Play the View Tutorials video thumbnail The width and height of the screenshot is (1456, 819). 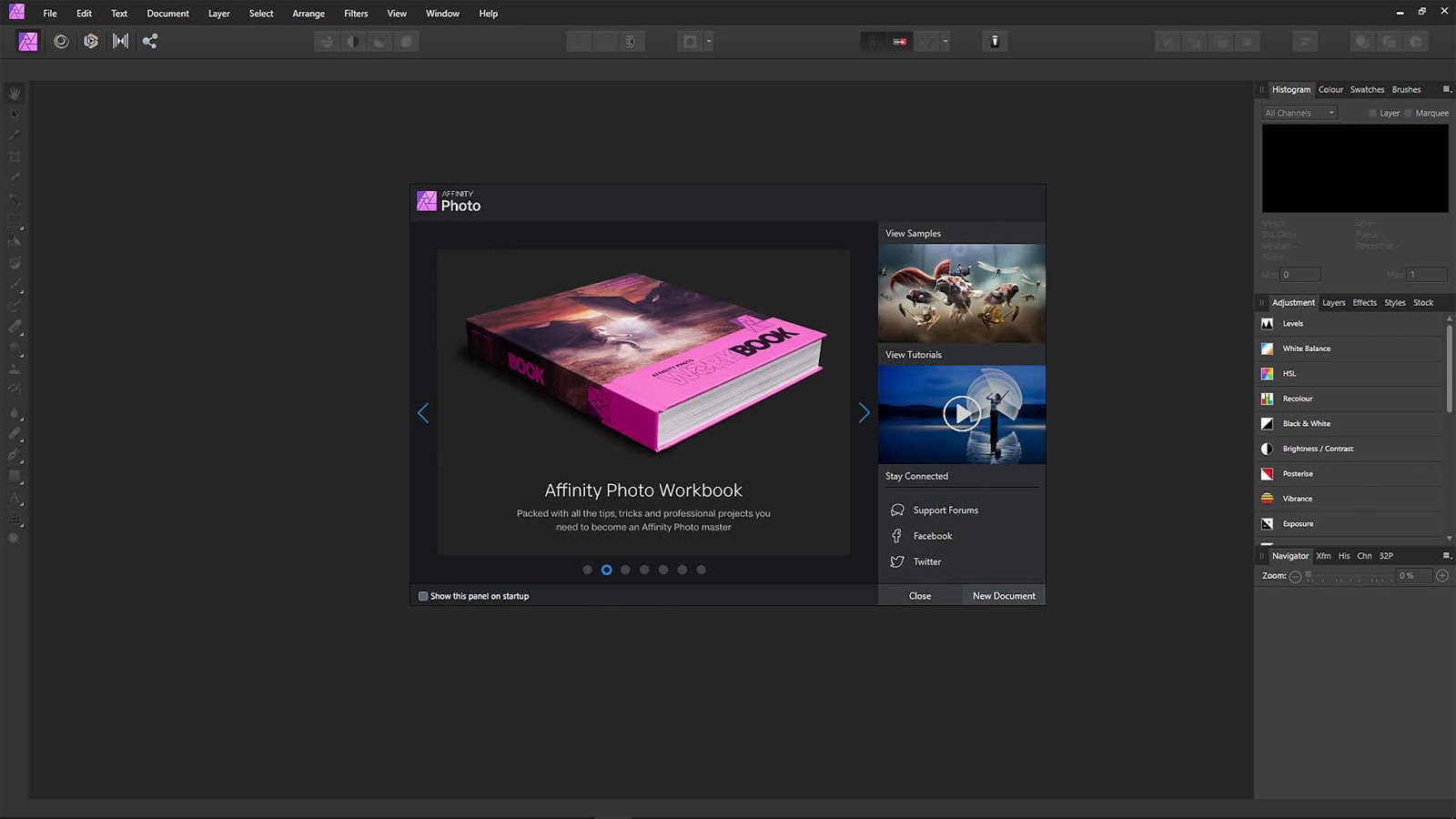coord(962,414)
